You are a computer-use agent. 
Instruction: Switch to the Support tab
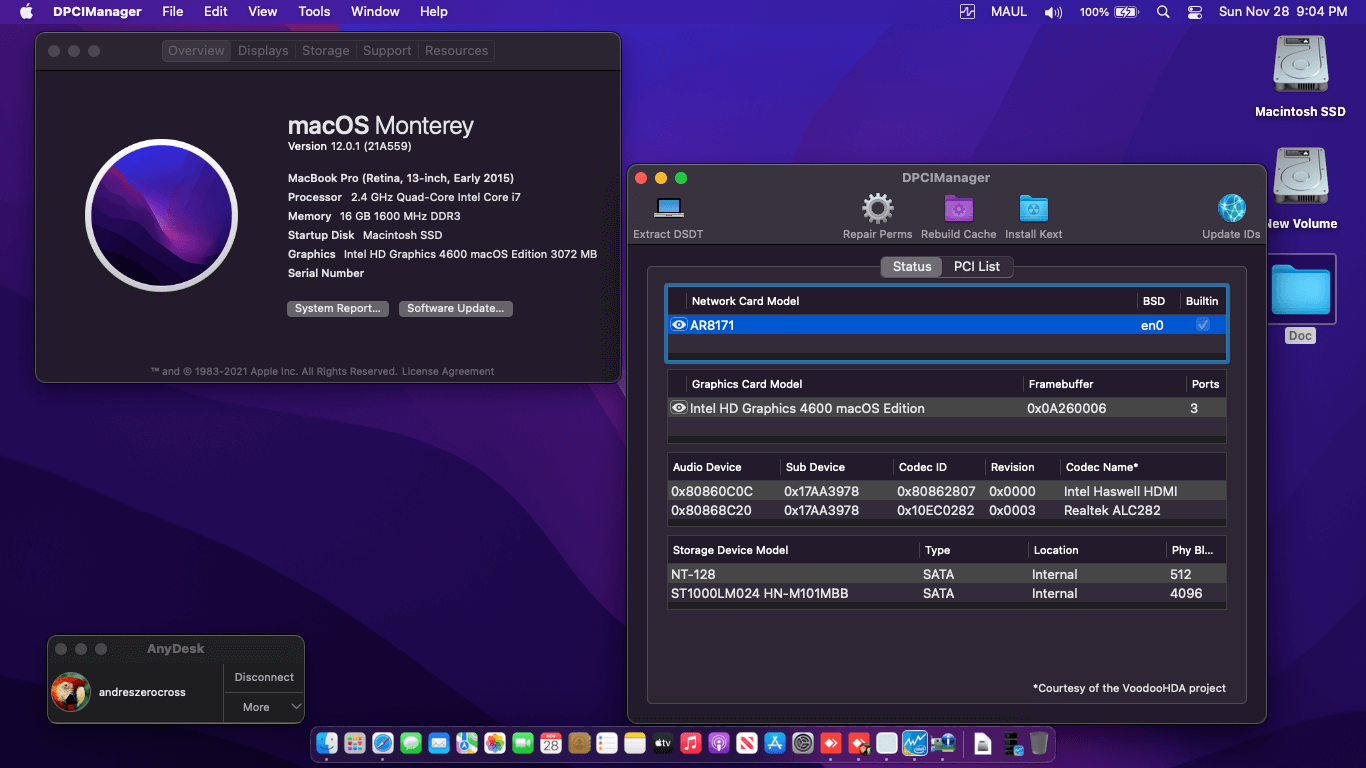(x=387, y=51)
